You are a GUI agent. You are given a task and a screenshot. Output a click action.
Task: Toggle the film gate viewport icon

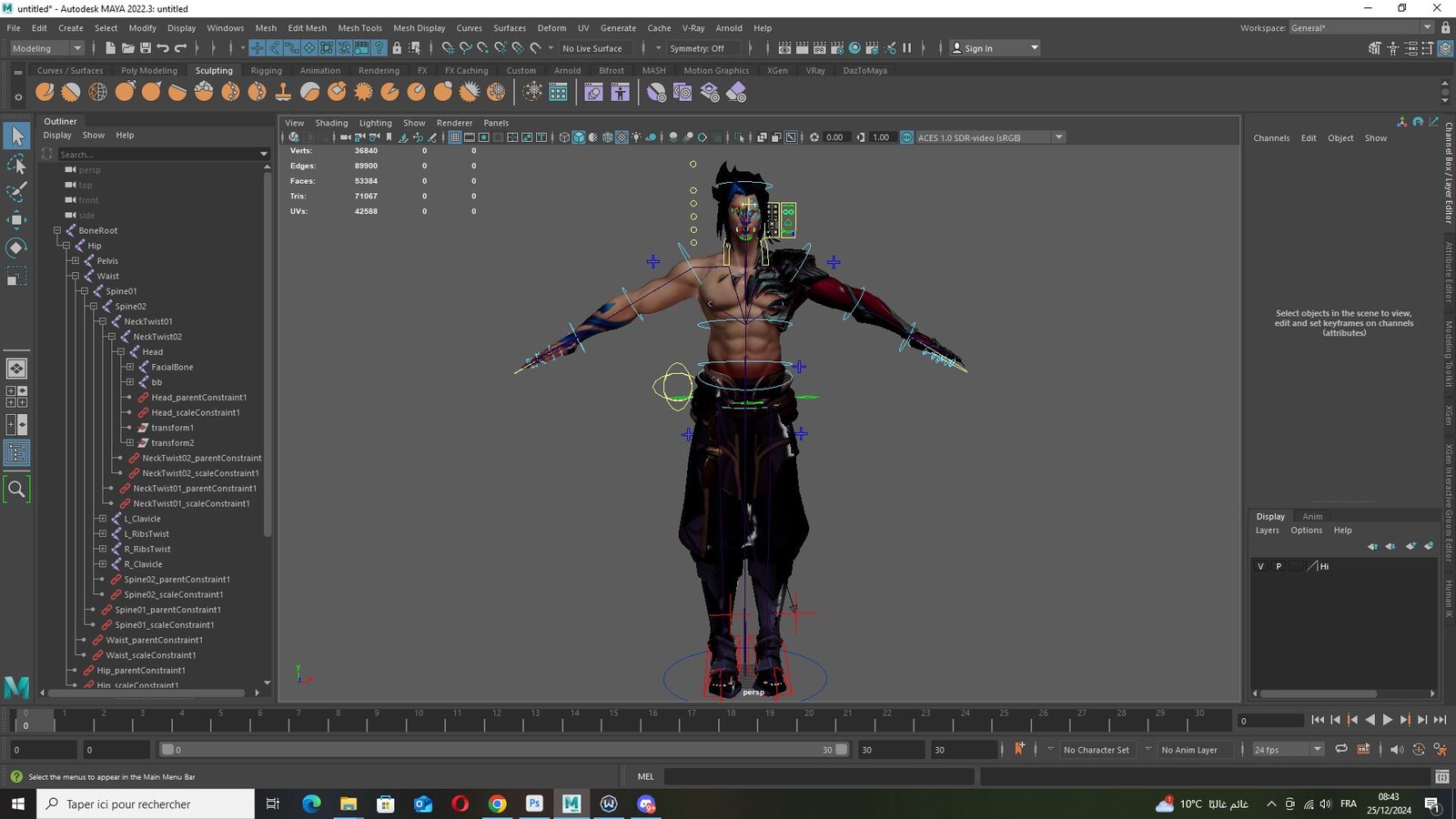coord(470,137)
